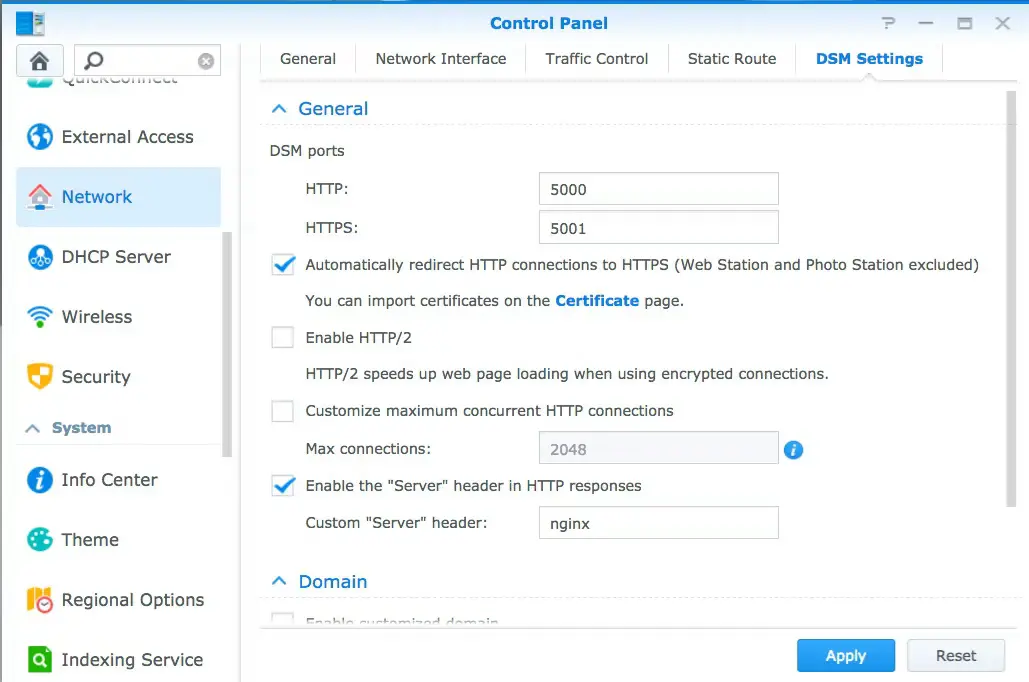1029x682 pixels.
Task: Select the DHCP Server icon
Action: pos(40,257)
